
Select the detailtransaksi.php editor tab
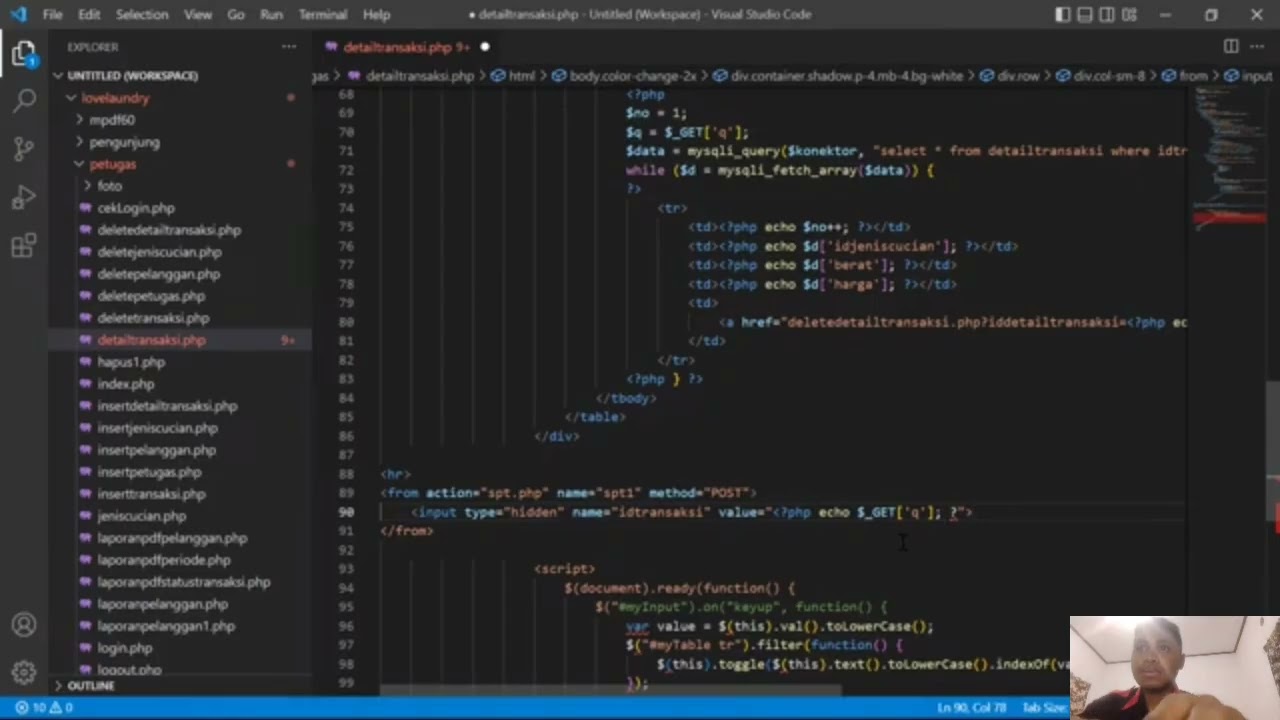click(x=398, y=47)
